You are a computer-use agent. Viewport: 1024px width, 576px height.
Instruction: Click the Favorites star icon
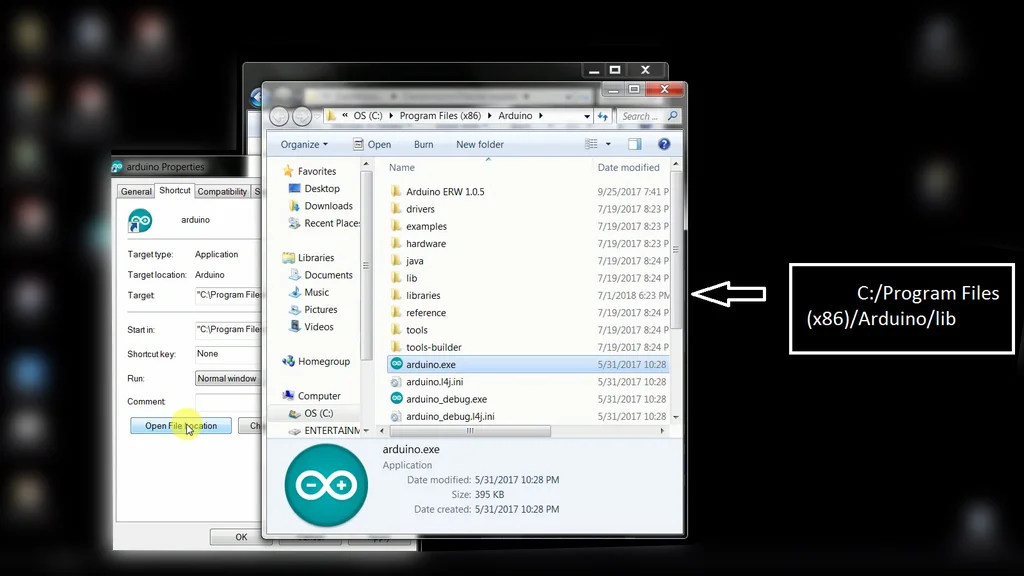point(288,171)
